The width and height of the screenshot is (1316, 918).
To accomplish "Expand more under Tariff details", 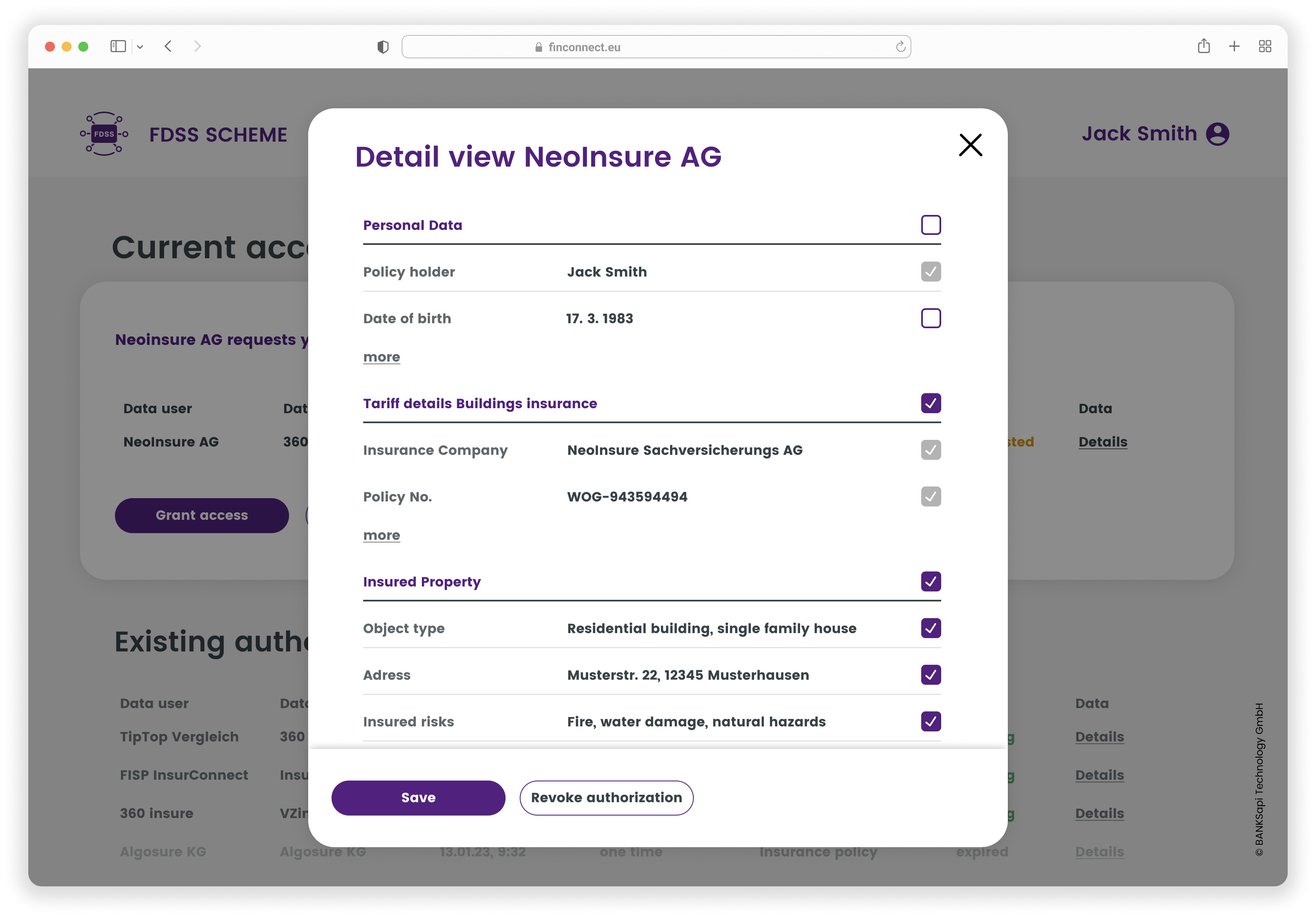I will click(x=381, y=536).
